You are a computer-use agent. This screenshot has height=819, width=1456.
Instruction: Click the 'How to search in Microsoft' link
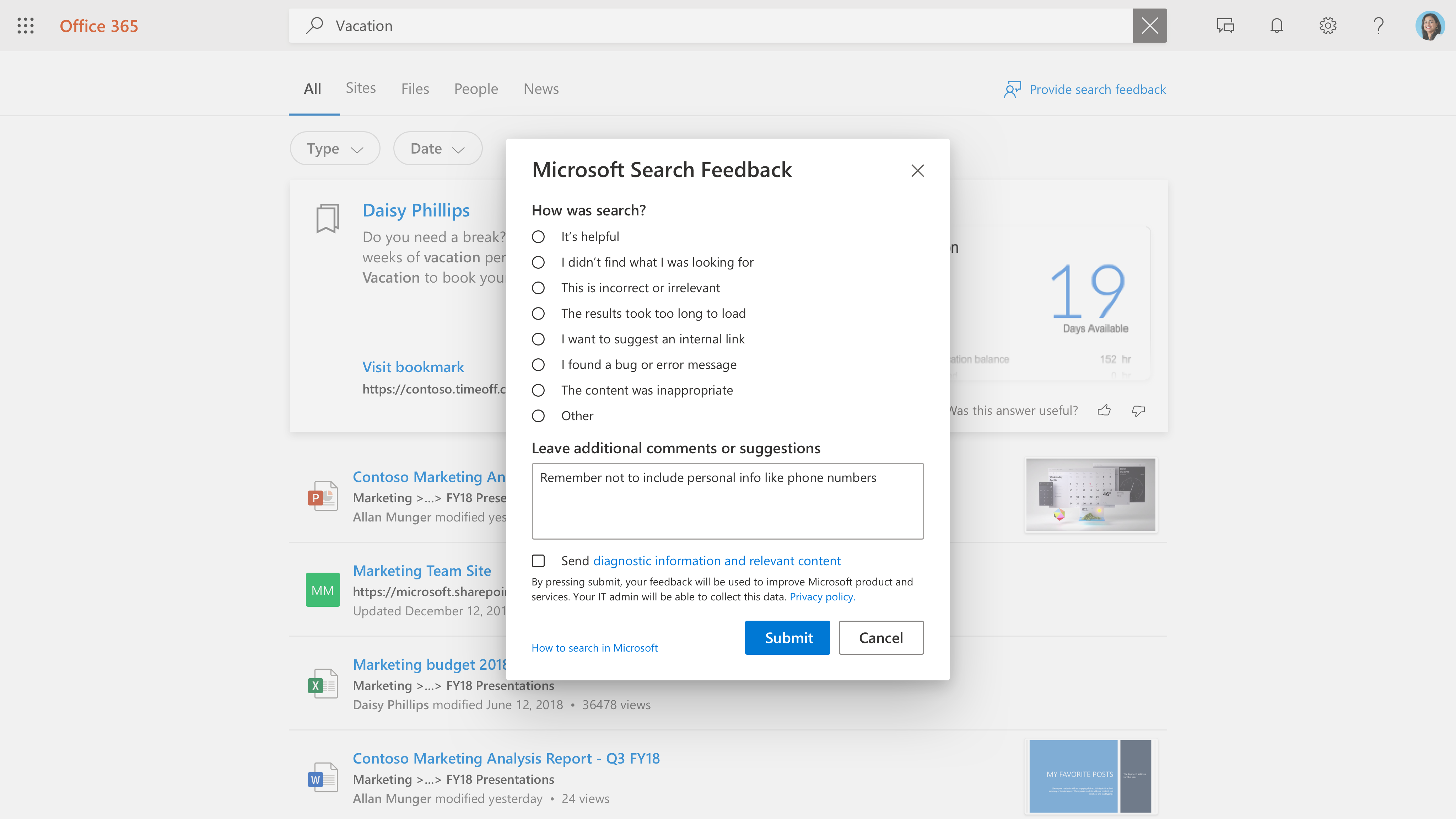[x=594, y=647]
